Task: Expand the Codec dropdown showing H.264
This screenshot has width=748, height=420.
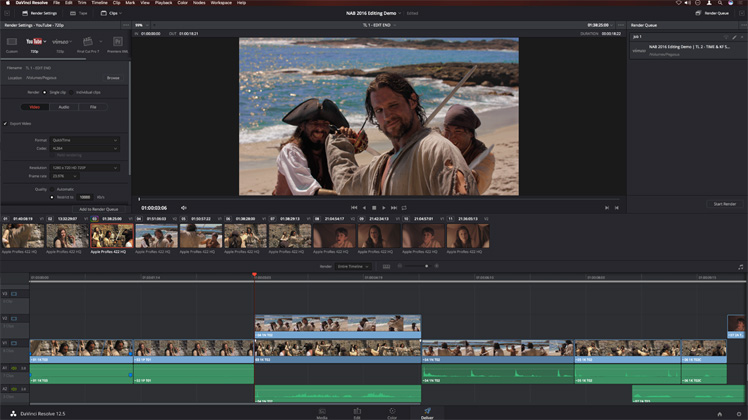Action: pyautogui.click(x=85, y=148)
